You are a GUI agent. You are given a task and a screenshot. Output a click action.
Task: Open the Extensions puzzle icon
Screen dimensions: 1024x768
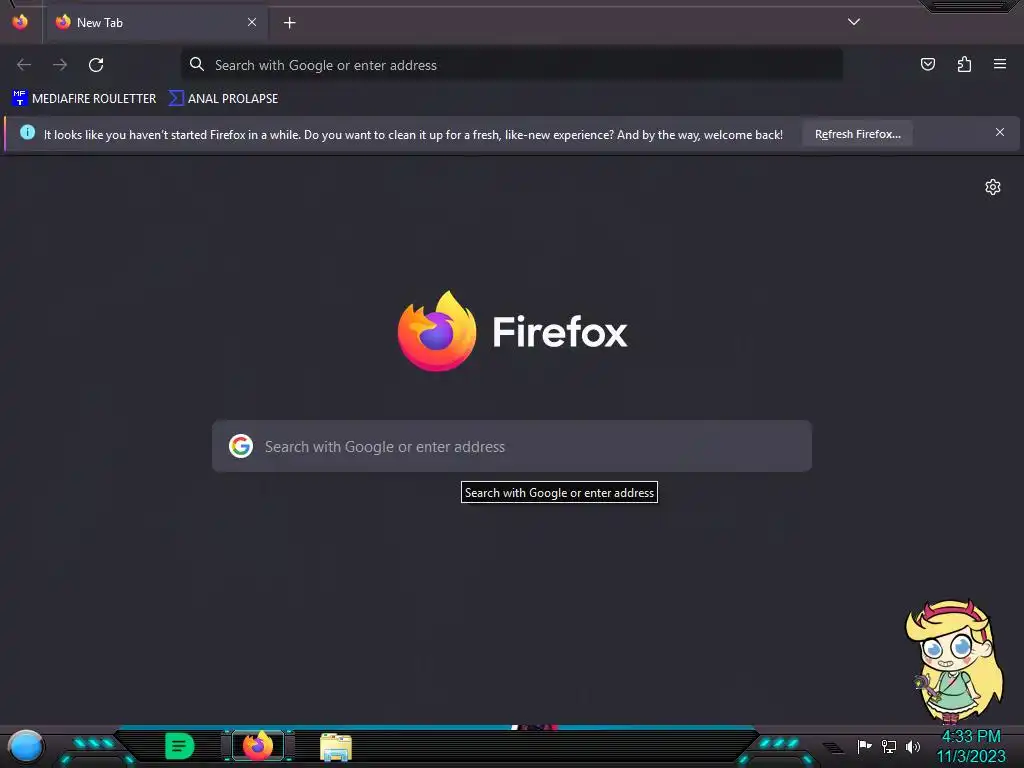point(964,64)
